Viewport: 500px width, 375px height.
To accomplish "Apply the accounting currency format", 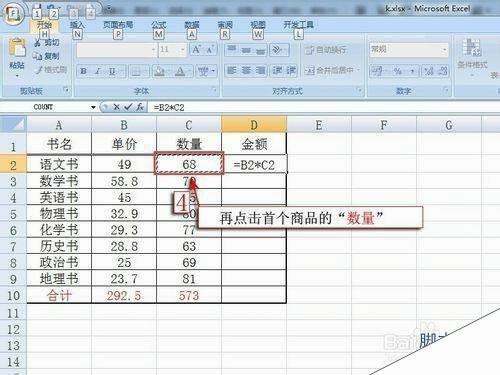I will 379,71.
